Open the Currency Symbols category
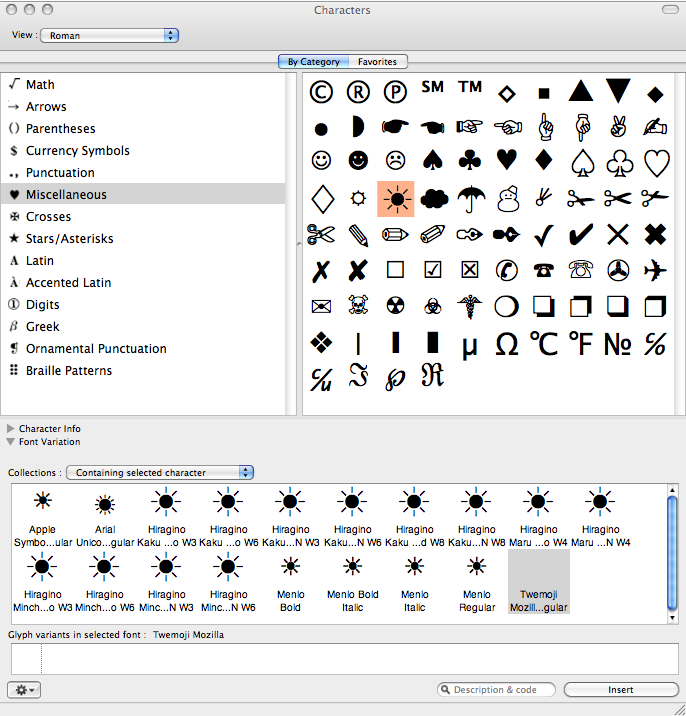Viewport: 686px width, 716px height. tap(143, 150)
